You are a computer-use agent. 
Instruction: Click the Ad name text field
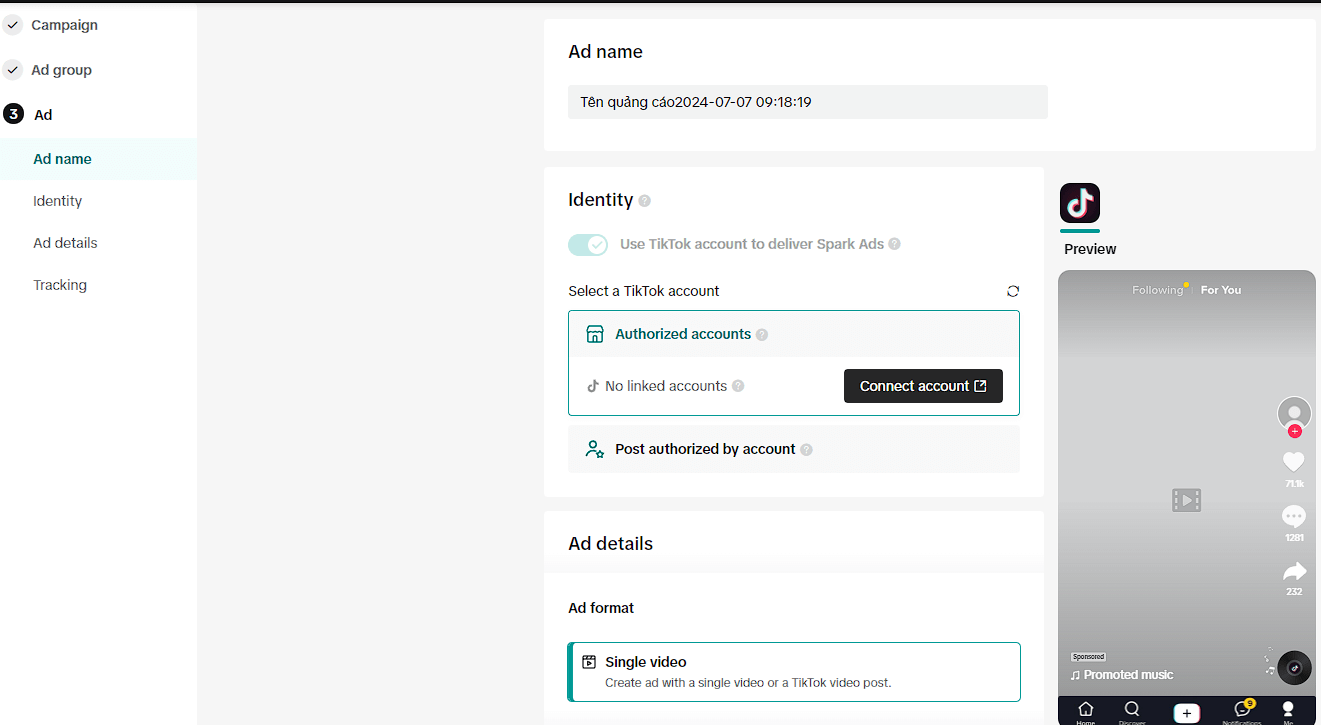pyautogui.click(x=807, y=102)
